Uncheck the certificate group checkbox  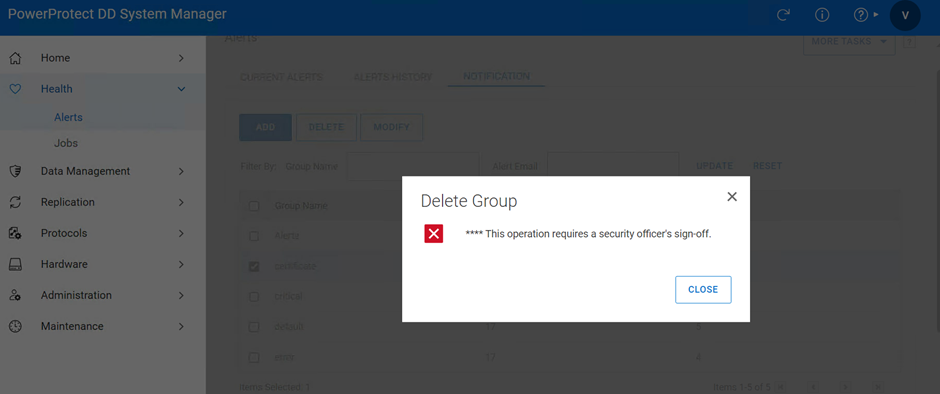pyautogui.click(x=254, y=266)
